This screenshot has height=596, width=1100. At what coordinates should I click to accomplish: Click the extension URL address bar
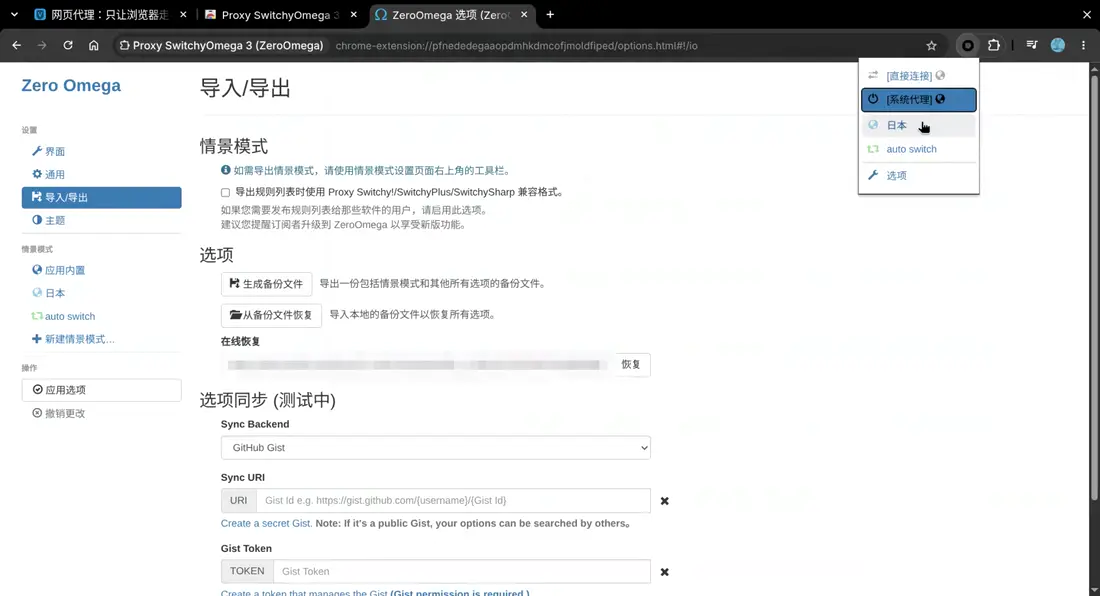pos(516,46)
